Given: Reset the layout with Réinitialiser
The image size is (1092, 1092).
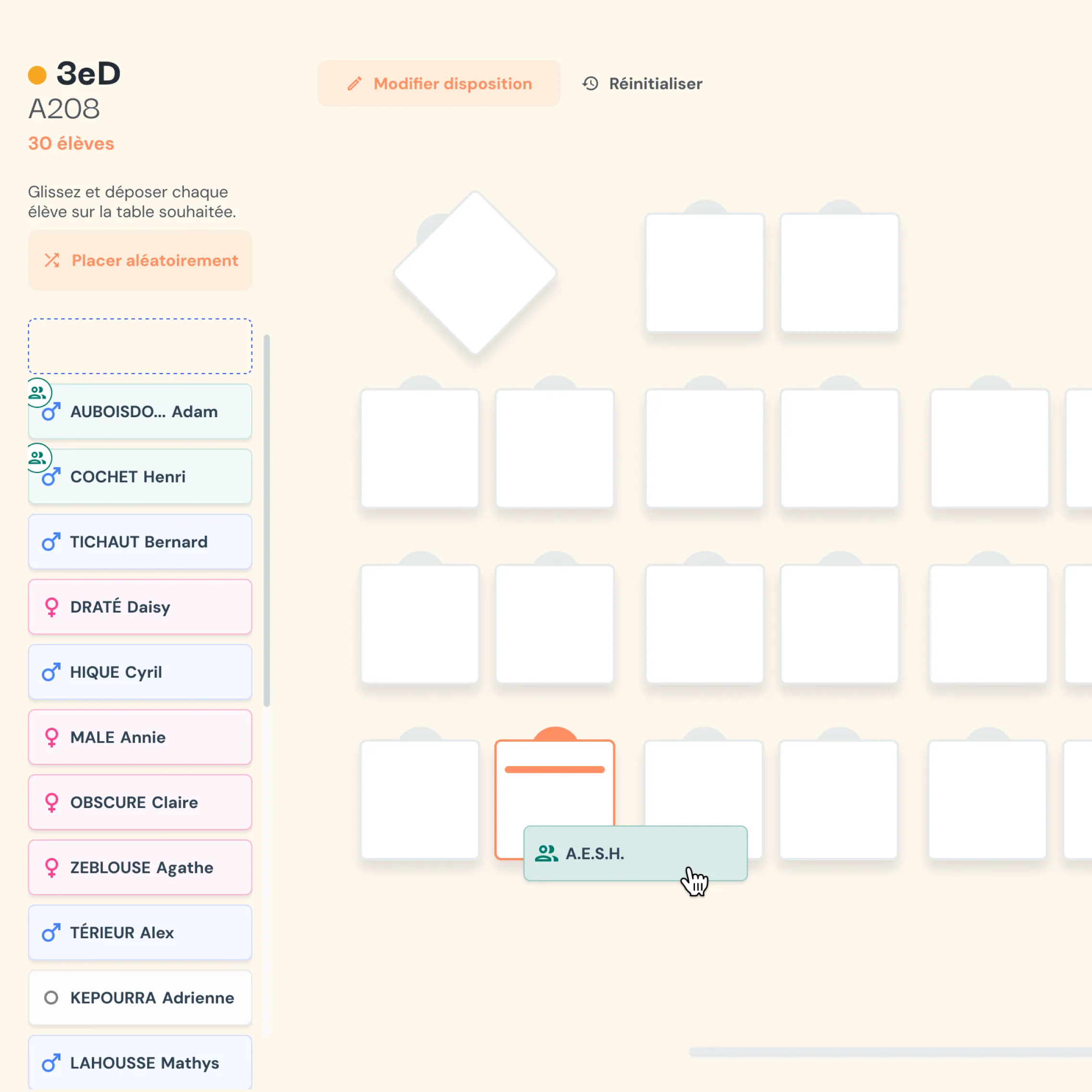Looking at the screenshot, I should 642,84.
